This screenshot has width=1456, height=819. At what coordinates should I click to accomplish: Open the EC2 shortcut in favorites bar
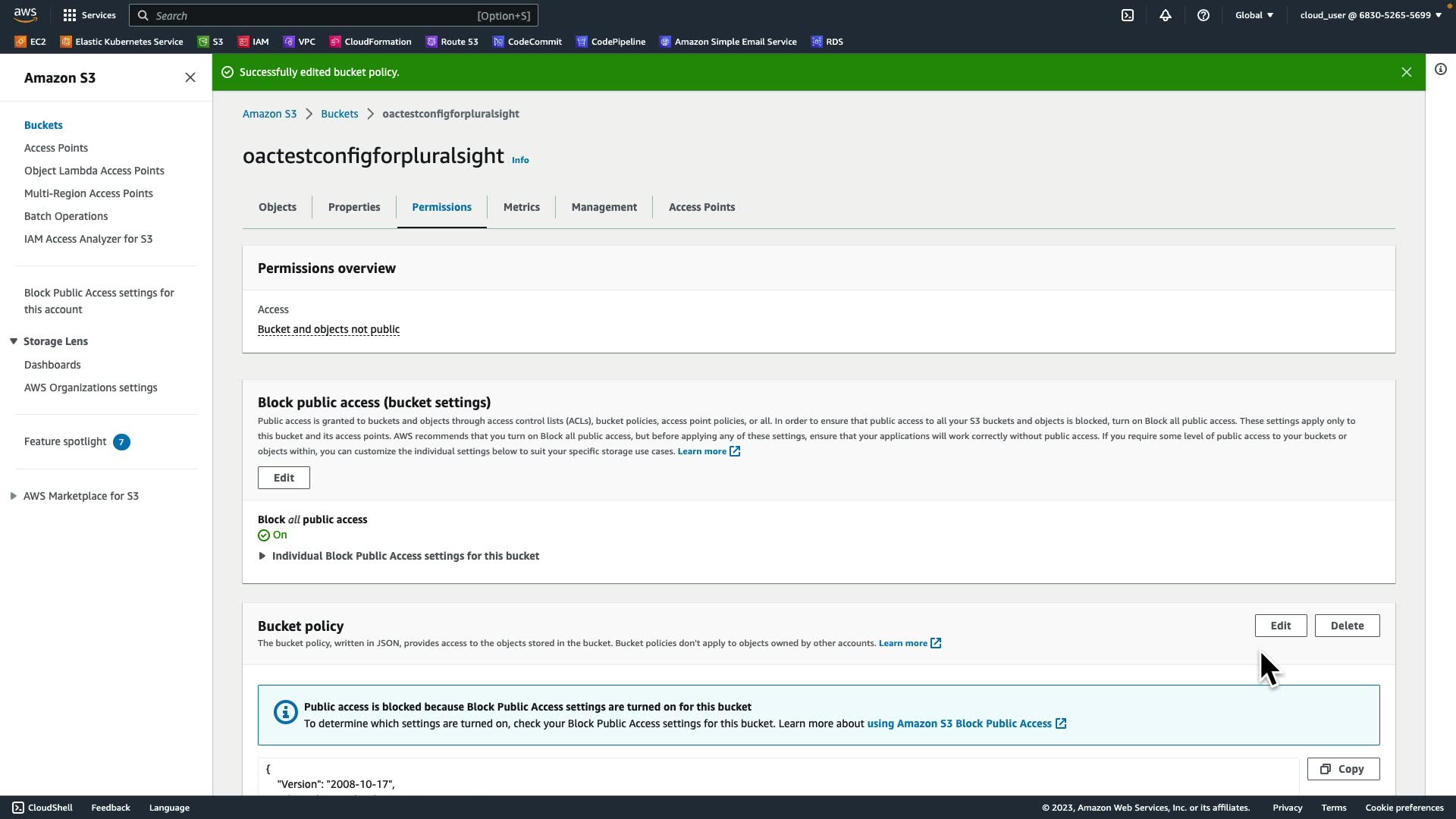click(x=31, y=42)
